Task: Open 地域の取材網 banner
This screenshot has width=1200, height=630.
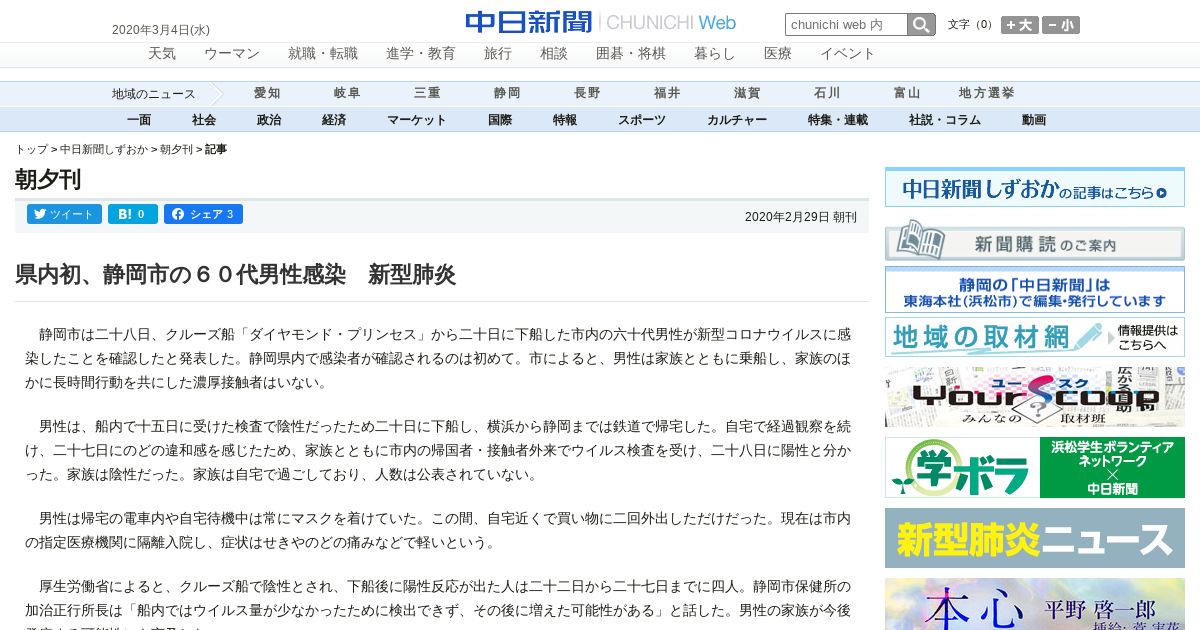Action: 1035,337
